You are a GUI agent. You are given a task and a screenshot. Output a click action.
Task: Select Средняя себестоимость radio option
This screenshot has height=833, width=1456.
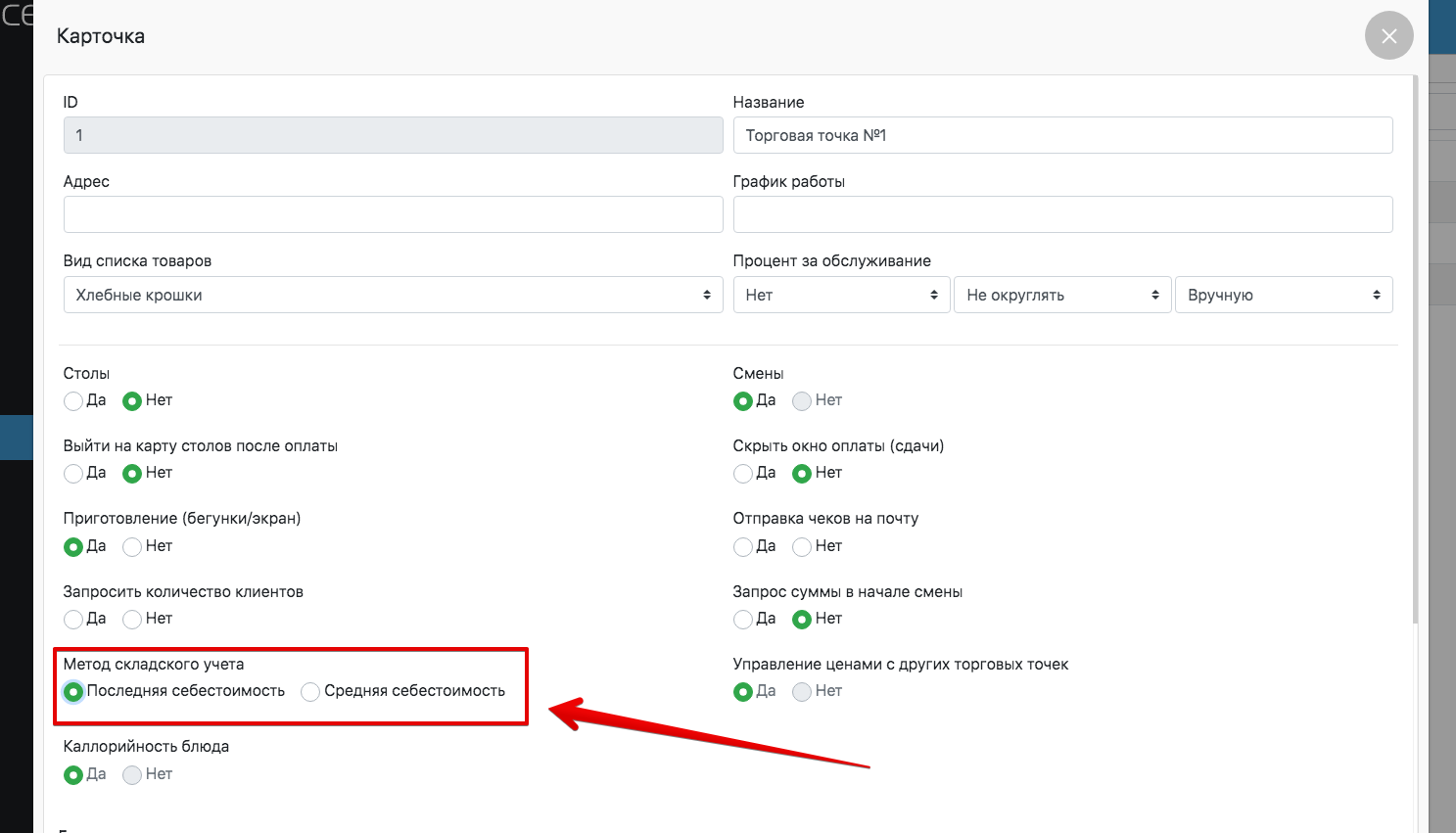point(310,692)
